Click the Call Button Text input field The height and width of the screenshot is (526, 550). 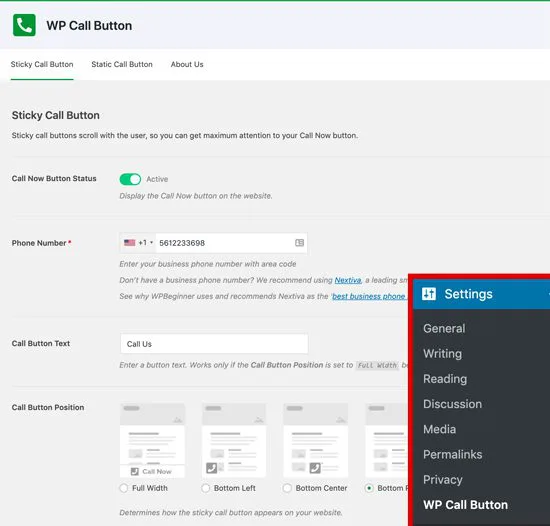pyautogui.click(x=214, y=344)
